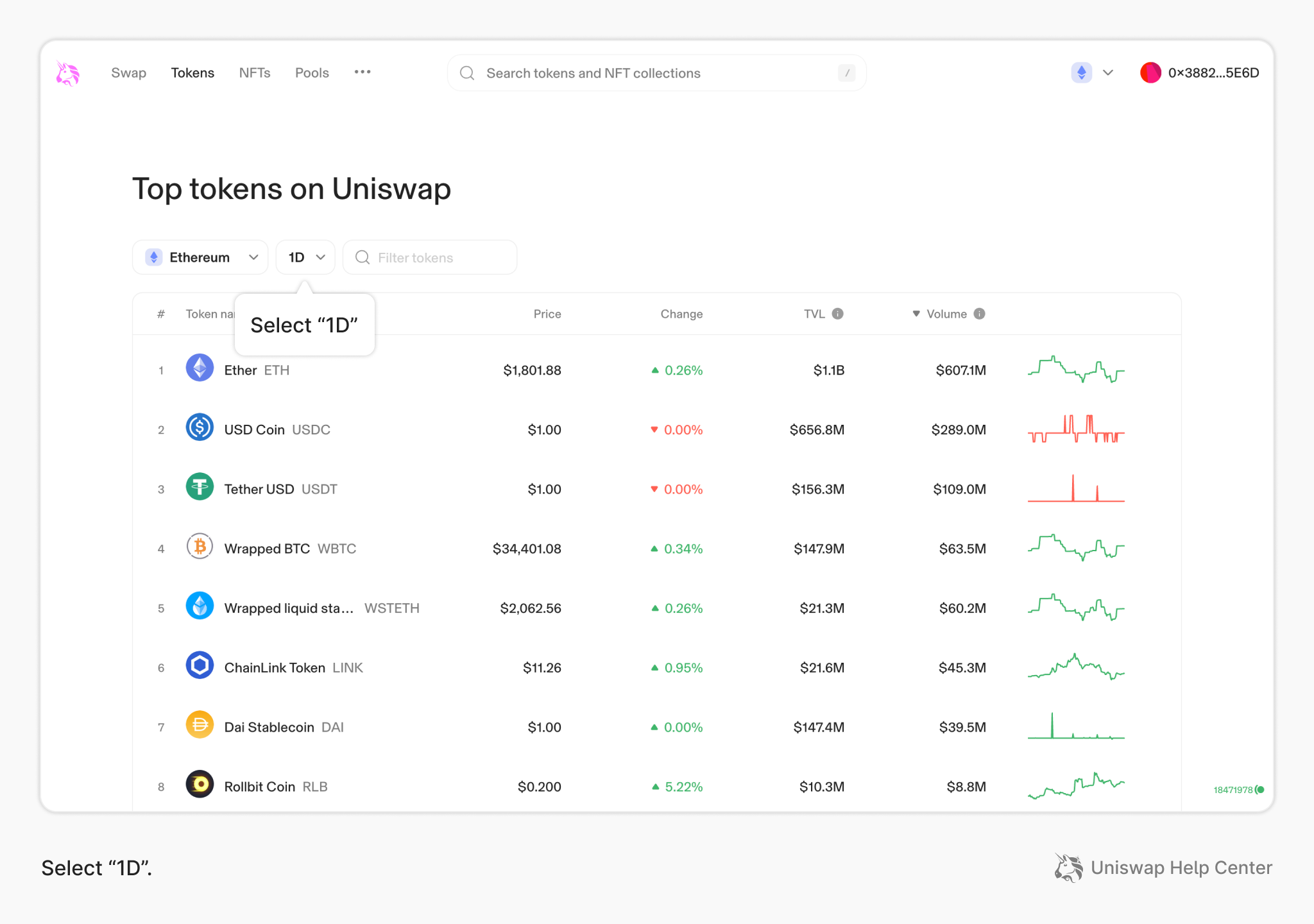Click the WSTETH token icon
The height and width of the screenshot is (924, 1314).
click(200, 606)
